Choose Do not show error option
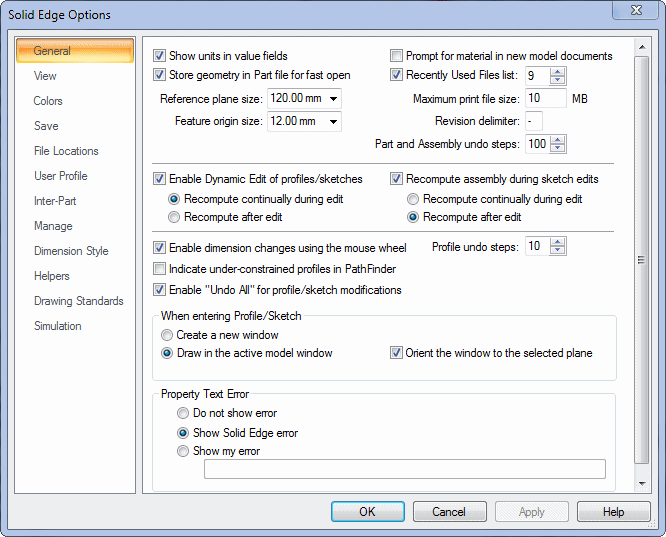The height and width of the screenshot is (537, 666). point(183,413)
